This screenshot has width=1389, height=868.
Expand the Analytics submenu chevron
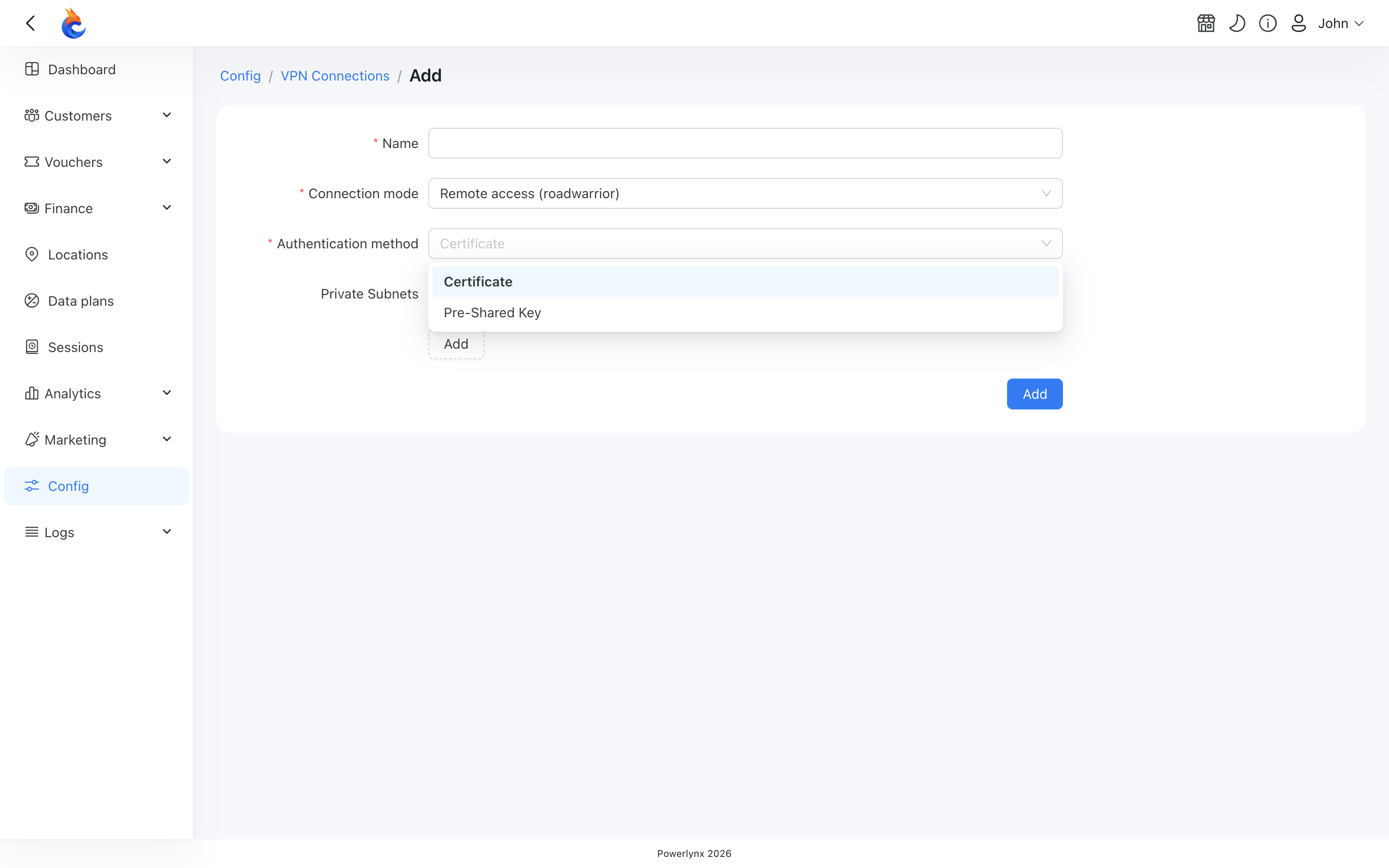167,393
